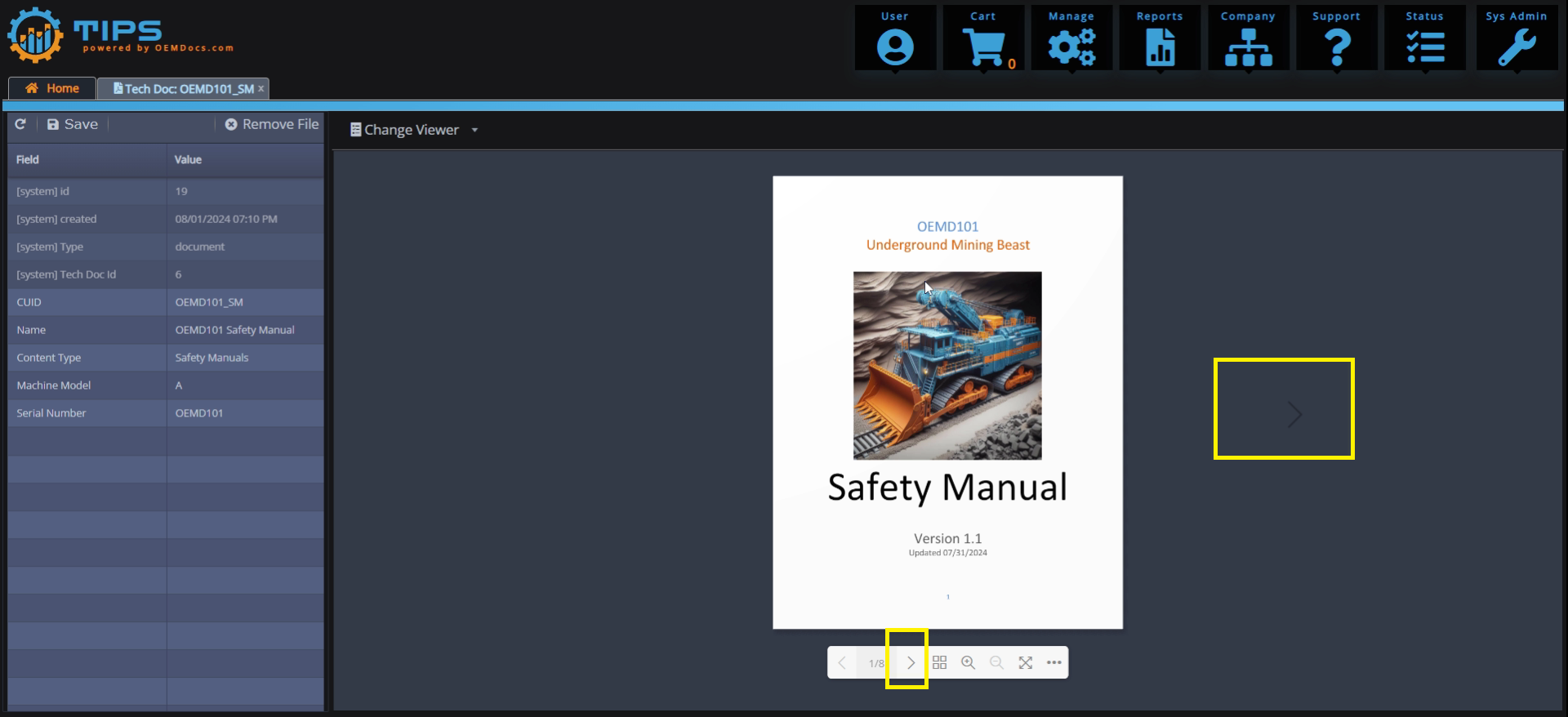Click the [system] Type value document
This screenshot has height=717, width=1568.
pos(199,247)
